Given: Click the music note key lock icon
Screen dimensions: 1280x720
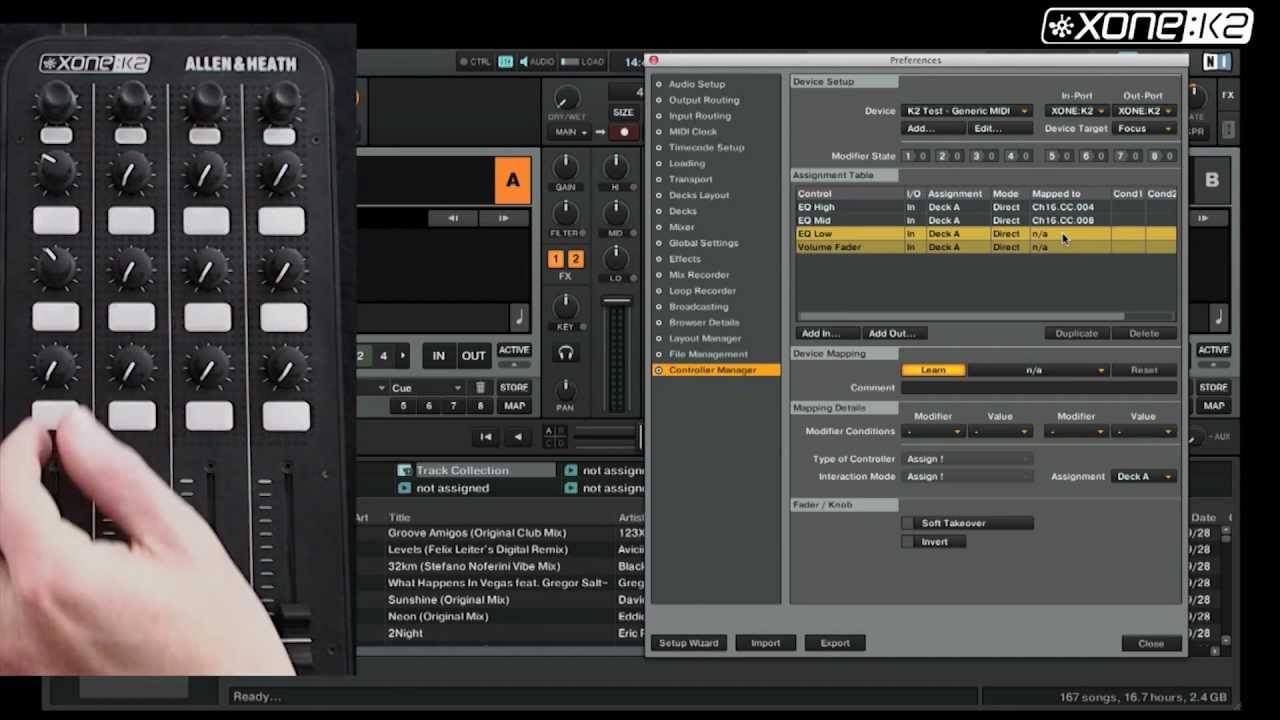Looking at the screenshot, I should tap(518, 318).
